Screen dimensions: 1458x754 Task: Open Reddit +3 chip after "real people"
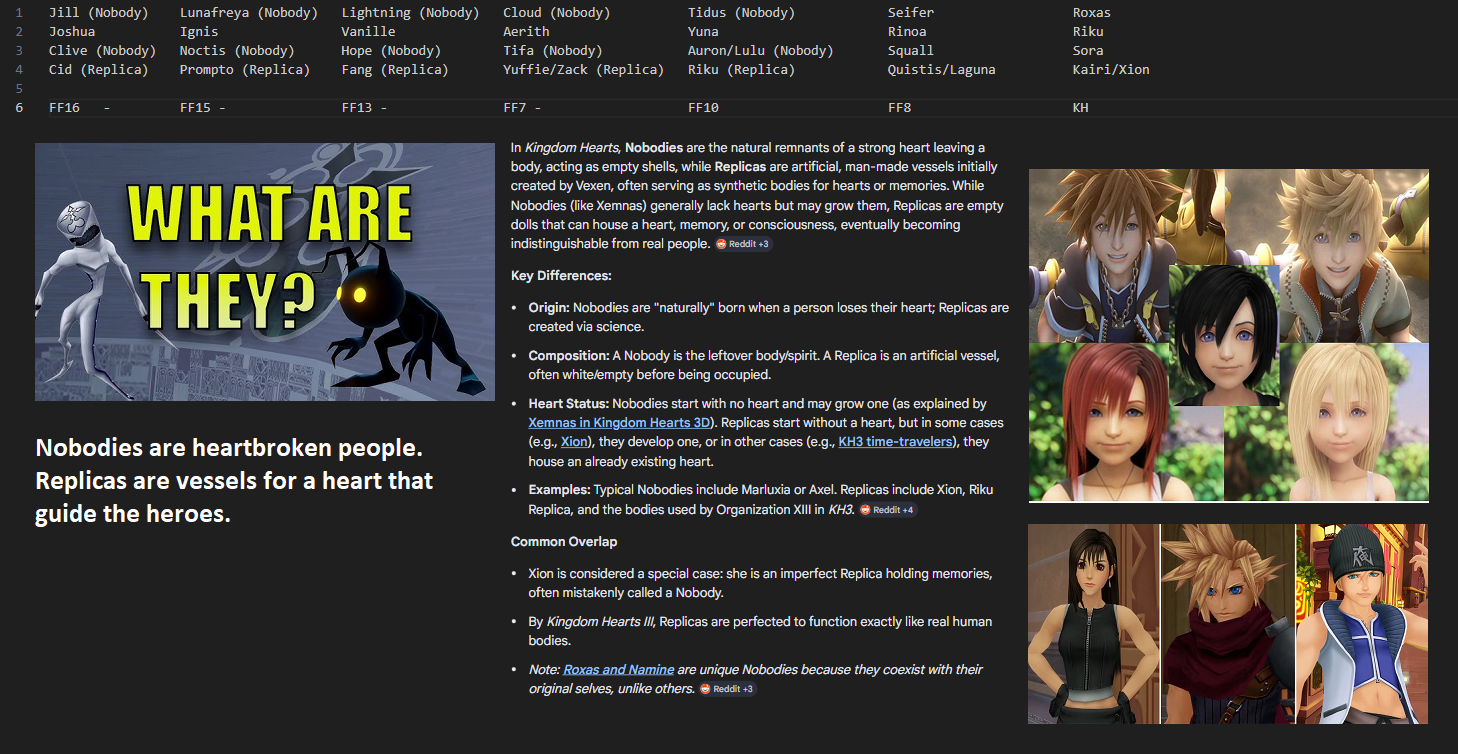pos(743,244)
